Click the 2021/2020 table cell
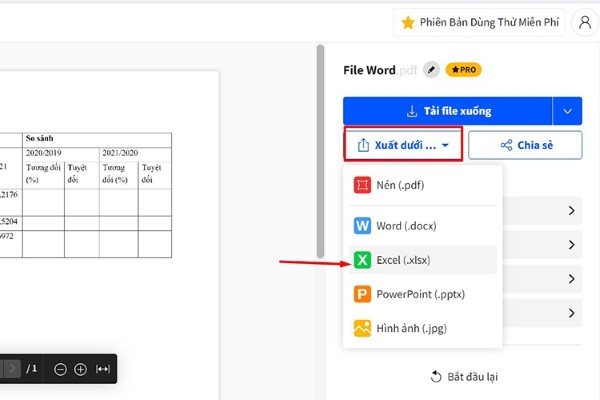This screenshot has height=400, width=600. (135, 154)
